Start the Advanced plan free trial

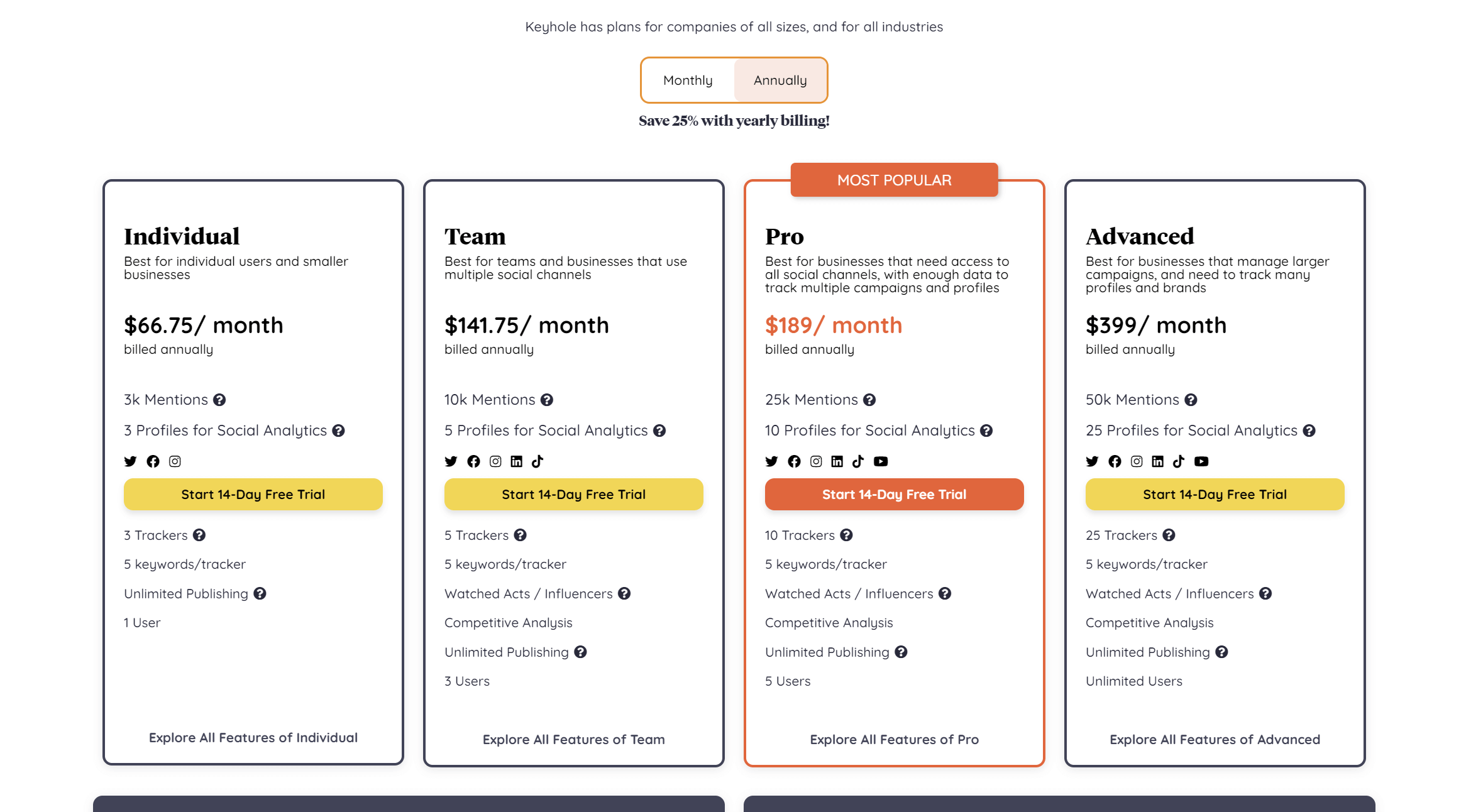[1215, 494]
